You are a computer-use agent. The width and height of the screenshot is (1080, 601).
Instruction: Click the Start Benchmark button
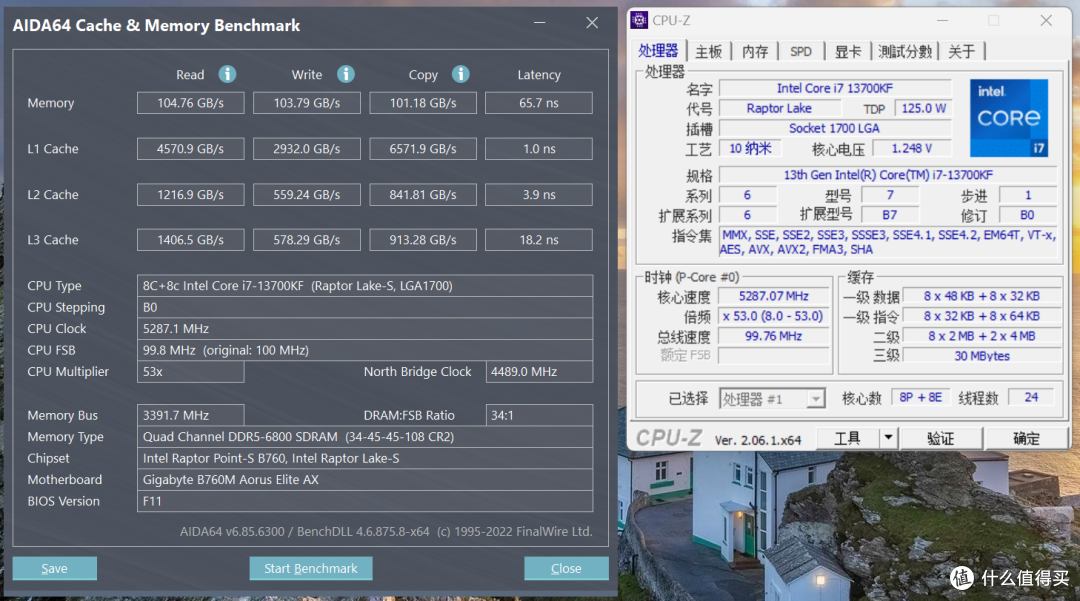coord(311,569)
